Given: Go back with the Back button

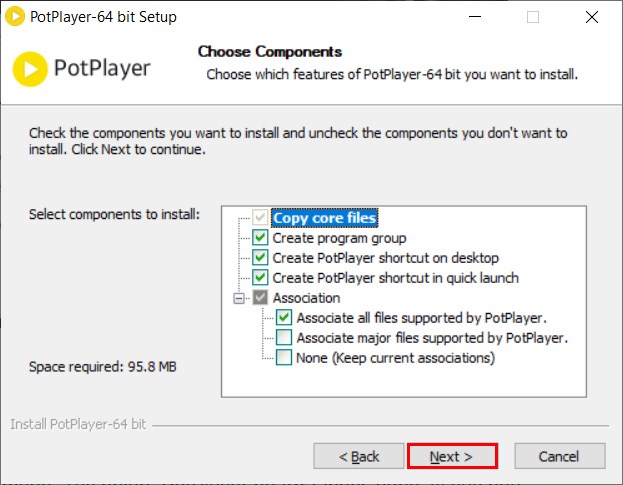Looking at the screenshot, I should click(359, 456).
